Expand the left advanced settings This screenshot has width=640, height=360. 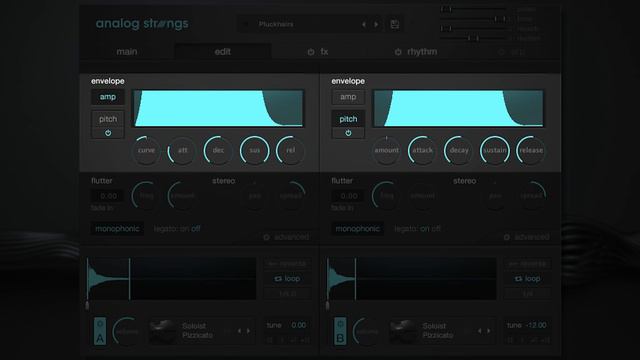(x=287, y=237)
